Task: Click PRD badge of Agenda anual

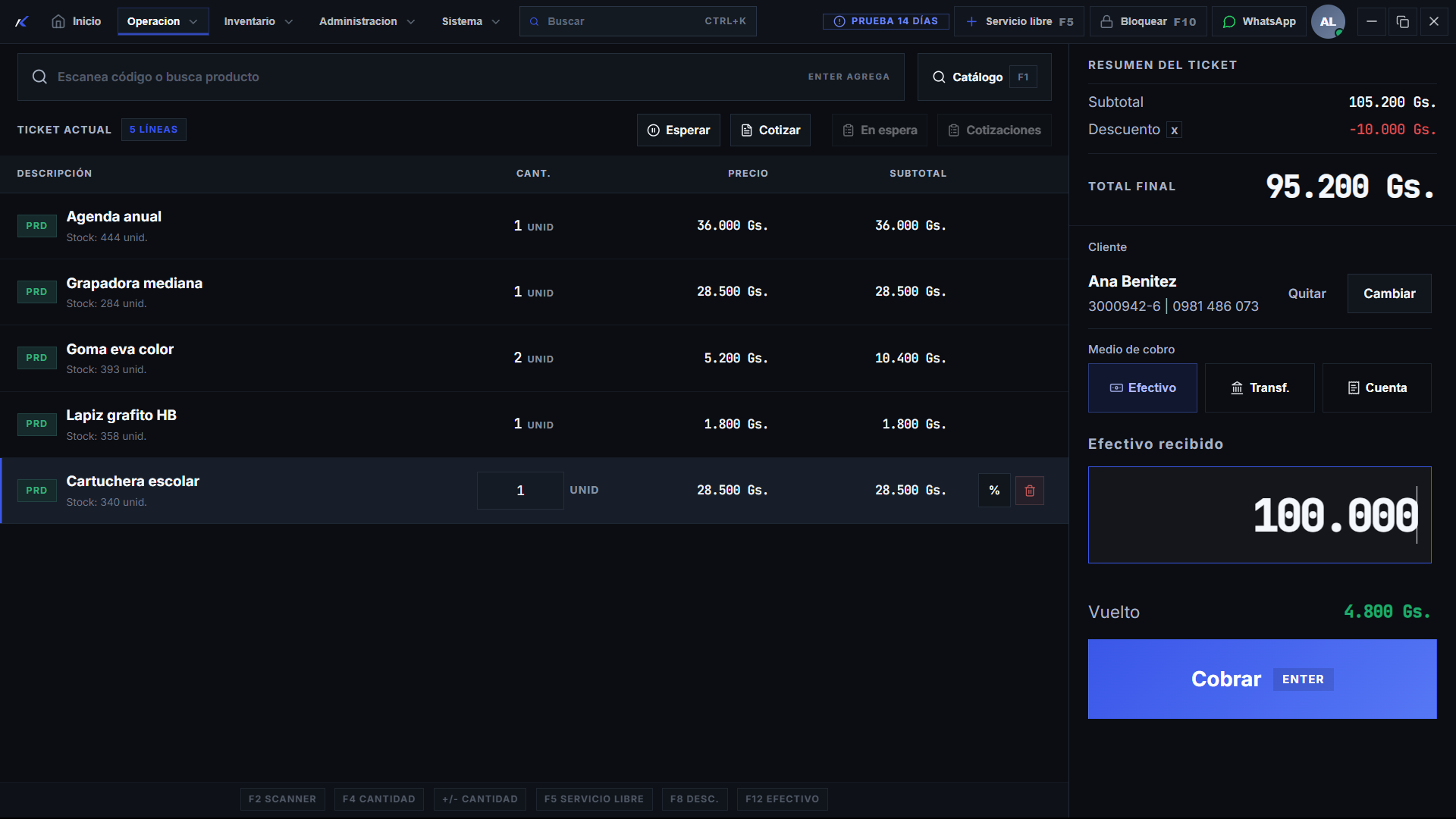Action: (36, 226)
